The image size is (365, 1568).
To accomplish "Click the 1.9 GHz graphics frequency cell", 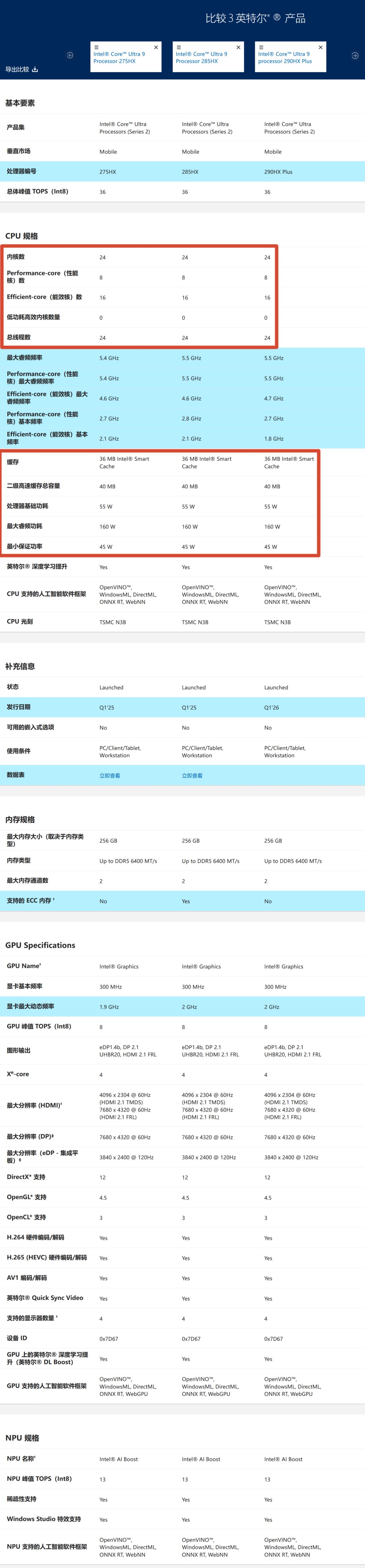I will pyautogui.click(x=109, y=1007).
